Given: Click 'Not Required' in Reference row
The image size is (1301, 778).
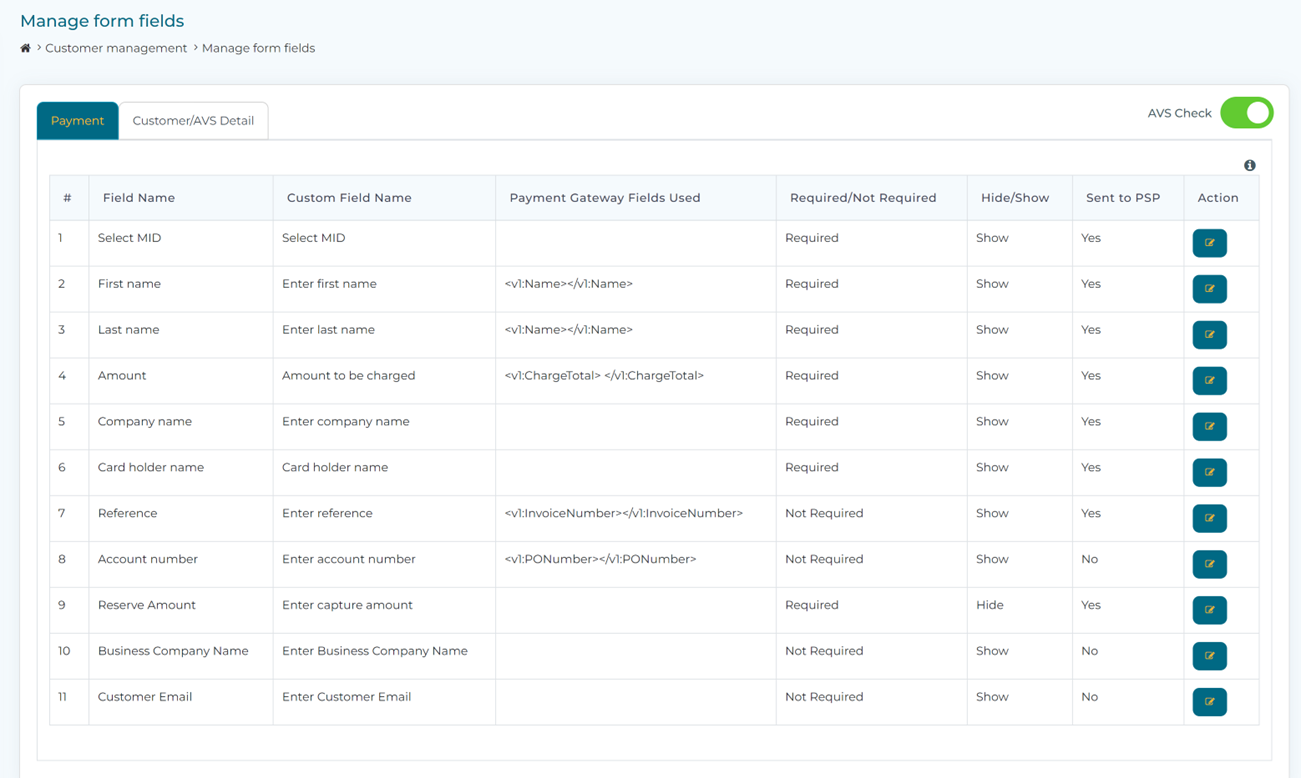Looking at the screenshot, I should tap(824, 514).
